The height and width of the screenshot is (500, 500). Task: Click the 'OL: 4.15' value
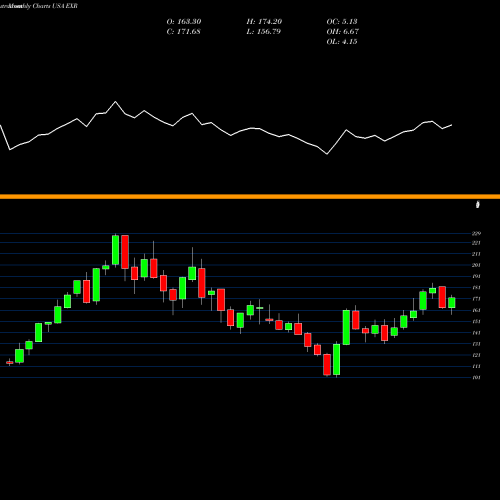click(342, 41)
